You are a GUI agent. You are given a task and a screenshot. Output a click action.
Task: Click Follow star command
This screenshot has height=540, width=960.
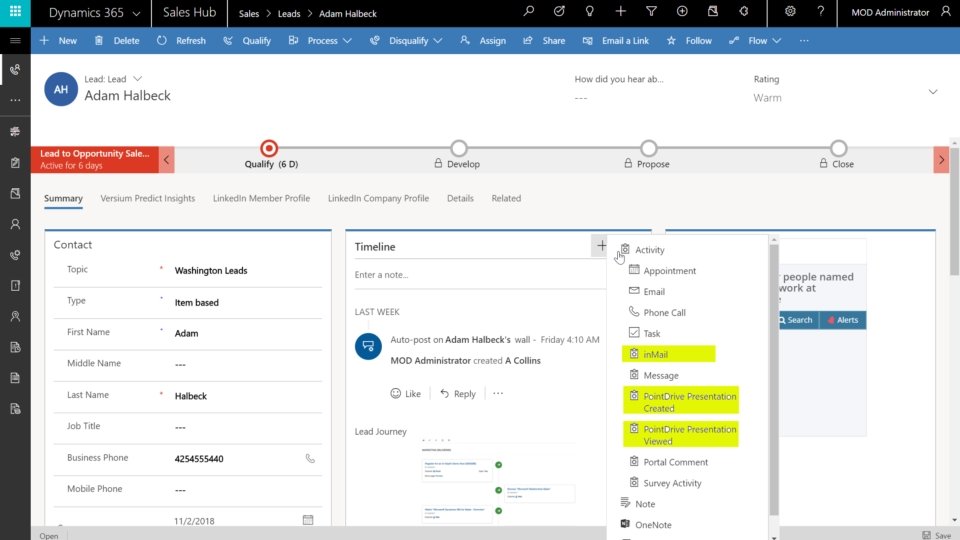coord(689,40)
